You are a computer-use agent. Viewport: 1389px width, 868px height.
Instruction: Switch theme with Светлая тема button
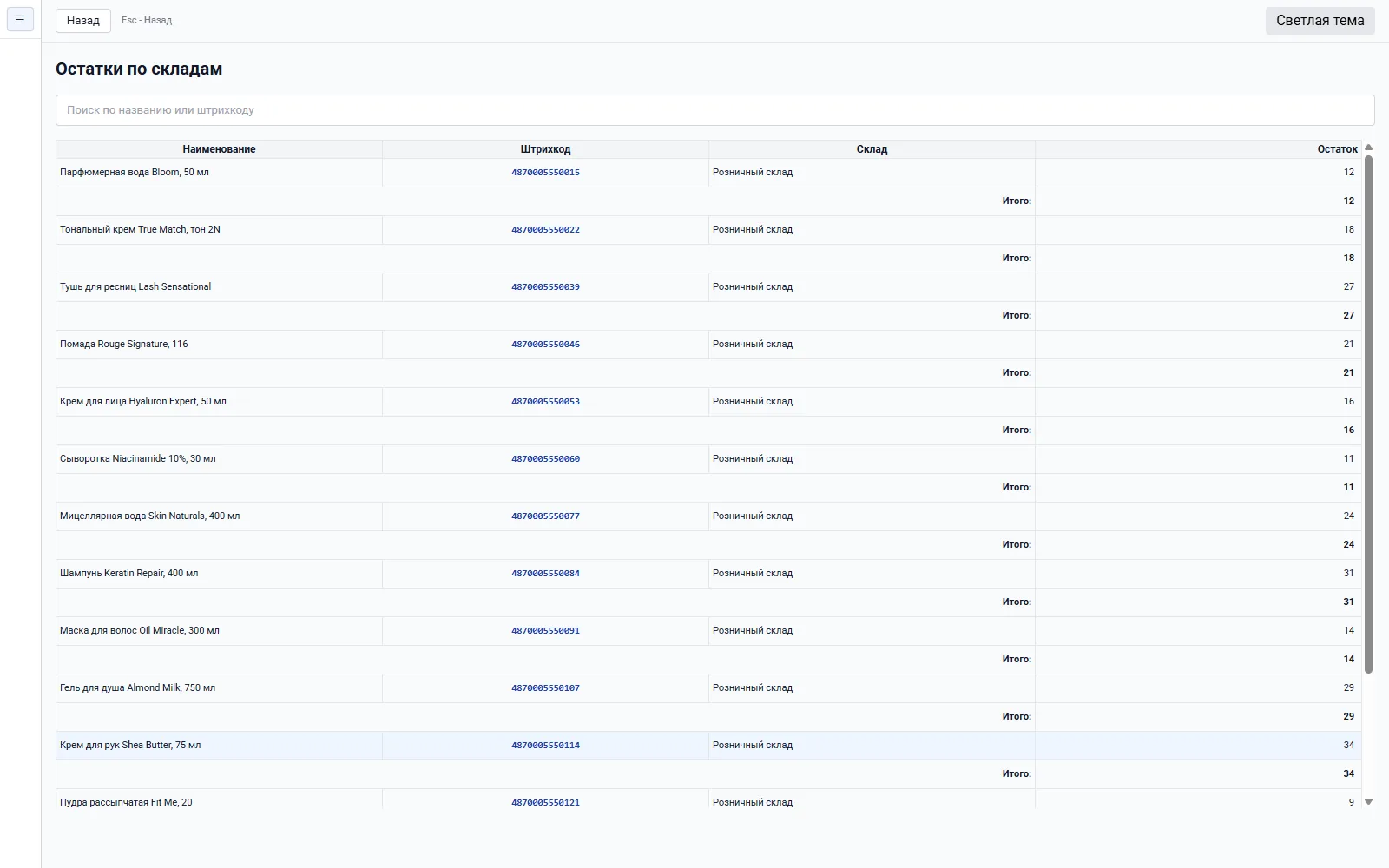tap(1320, 20)
